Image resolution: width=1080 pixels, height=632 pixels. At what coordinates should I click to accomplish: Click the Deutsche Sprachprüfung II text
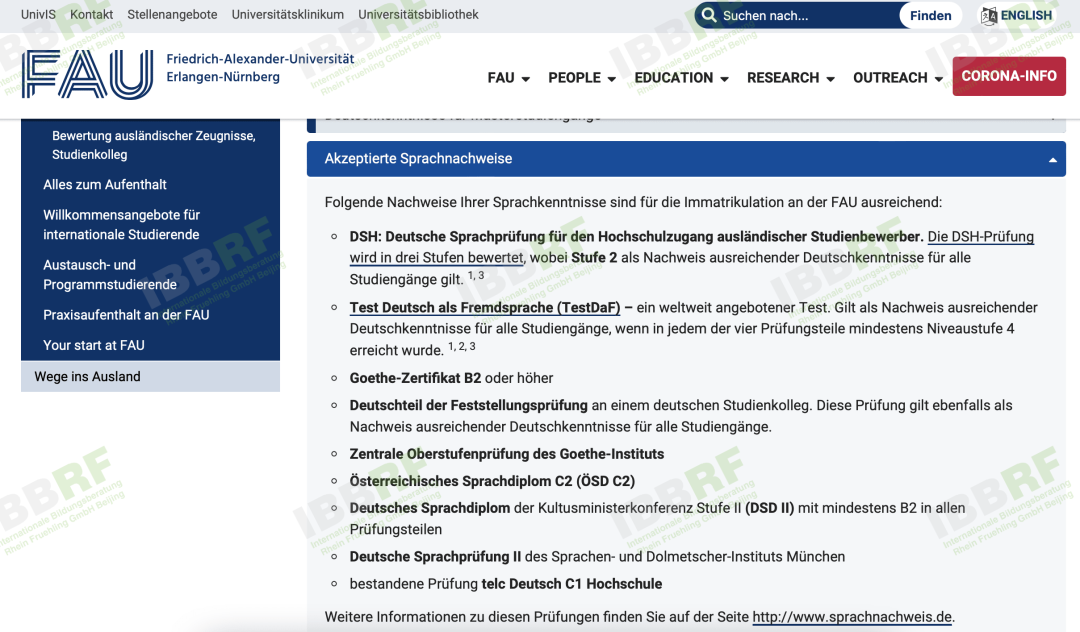point(435,556)
